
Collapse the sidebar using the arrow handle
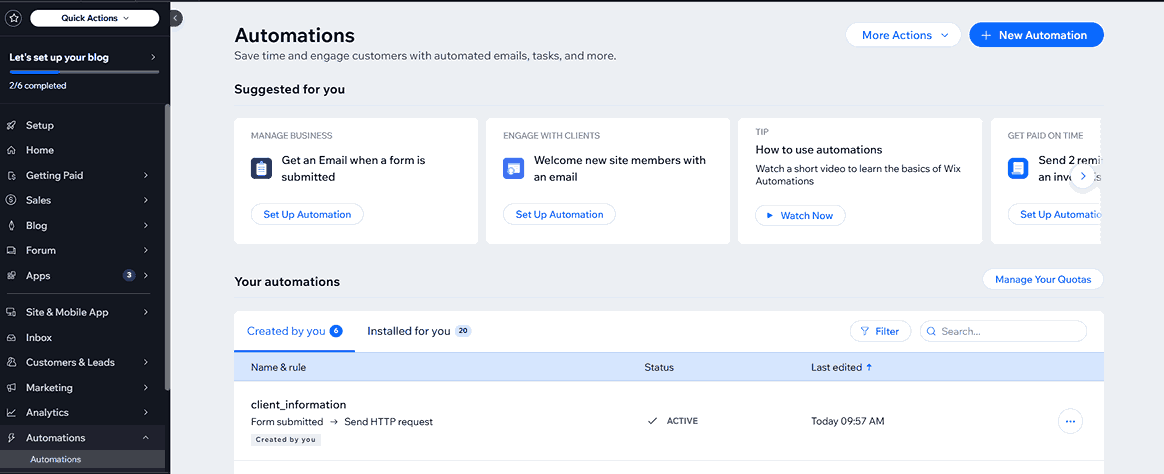point(176,18)
